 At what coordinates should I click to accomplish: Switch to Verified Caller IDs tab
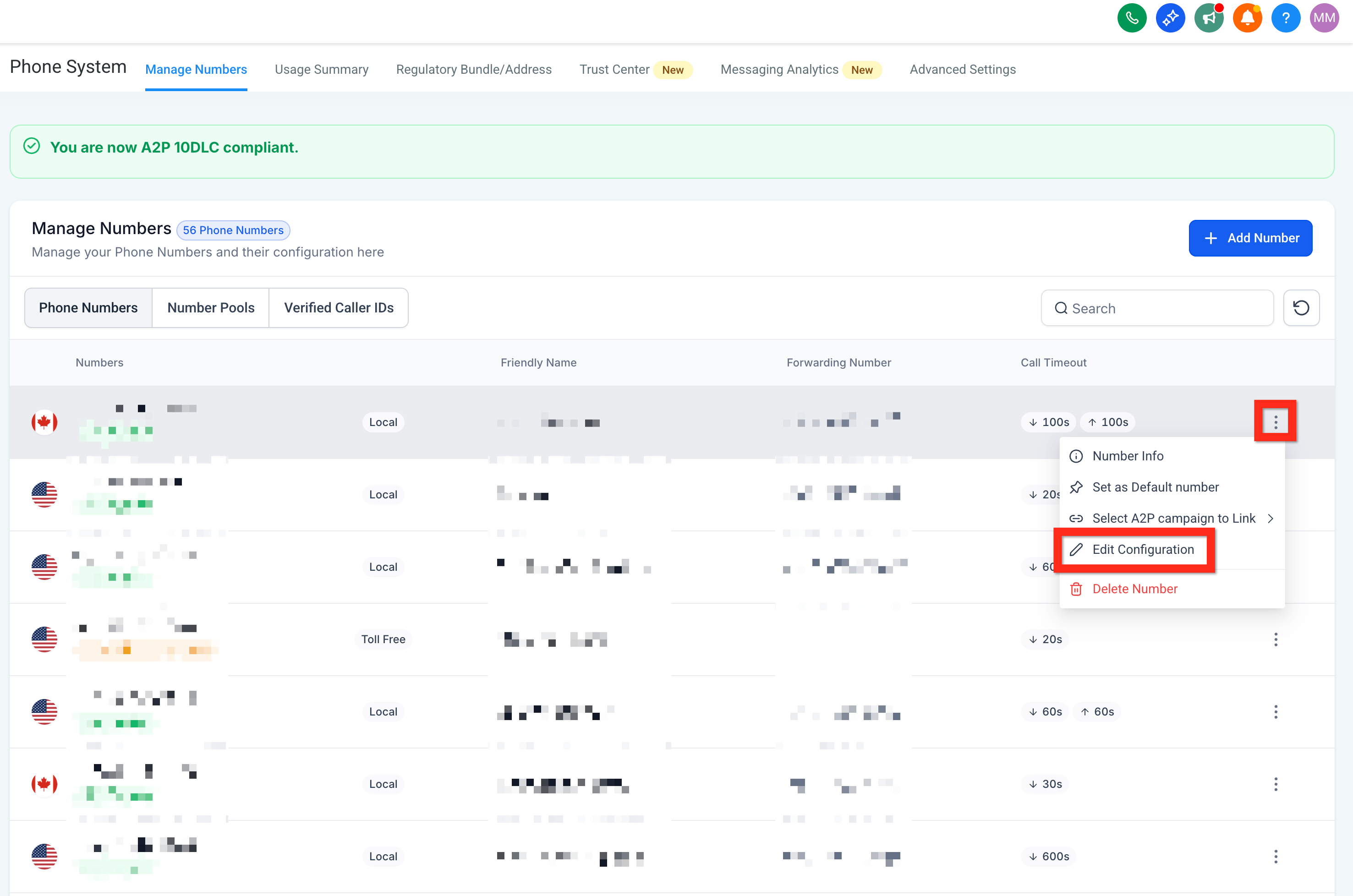[339, 308]
